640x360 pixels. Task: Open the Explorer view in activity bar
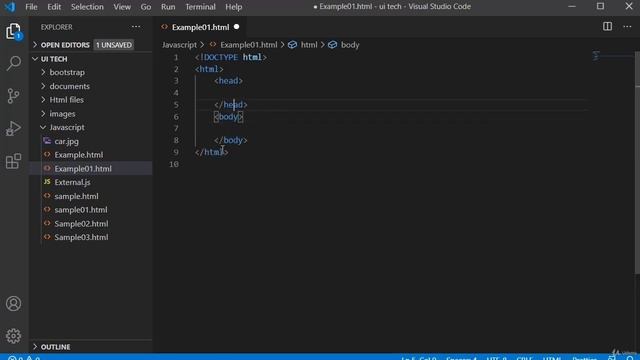pyautogui.click(x=13, y=31)
